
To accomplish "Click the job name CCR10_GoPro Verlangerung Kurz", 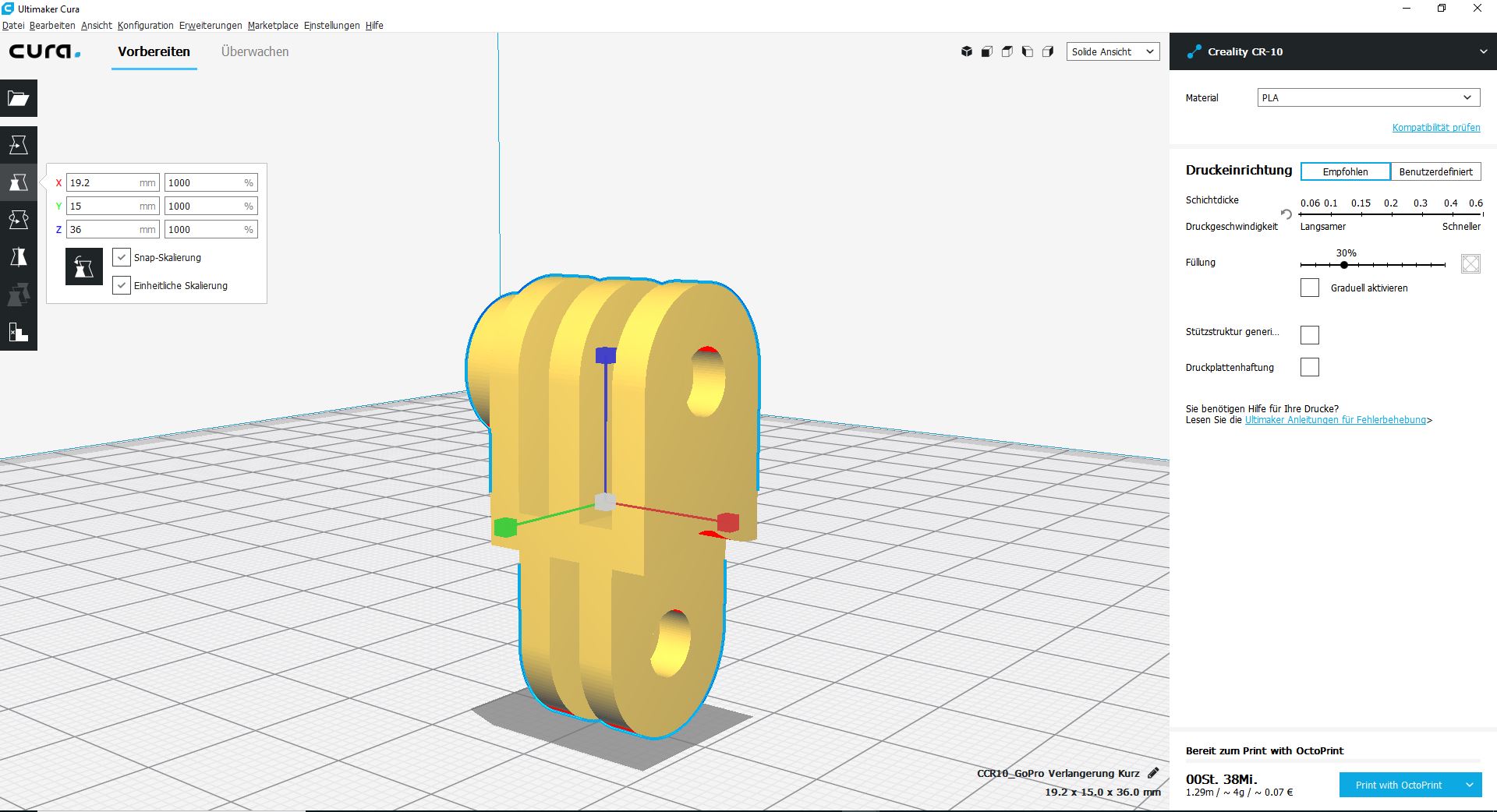I will pos(1058,773).
